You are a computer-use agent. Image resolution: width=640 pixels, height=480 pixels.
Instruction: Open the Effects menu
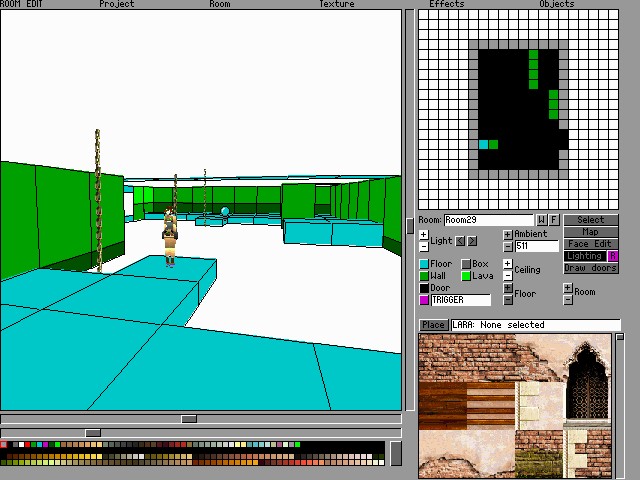tap(447, 4)
